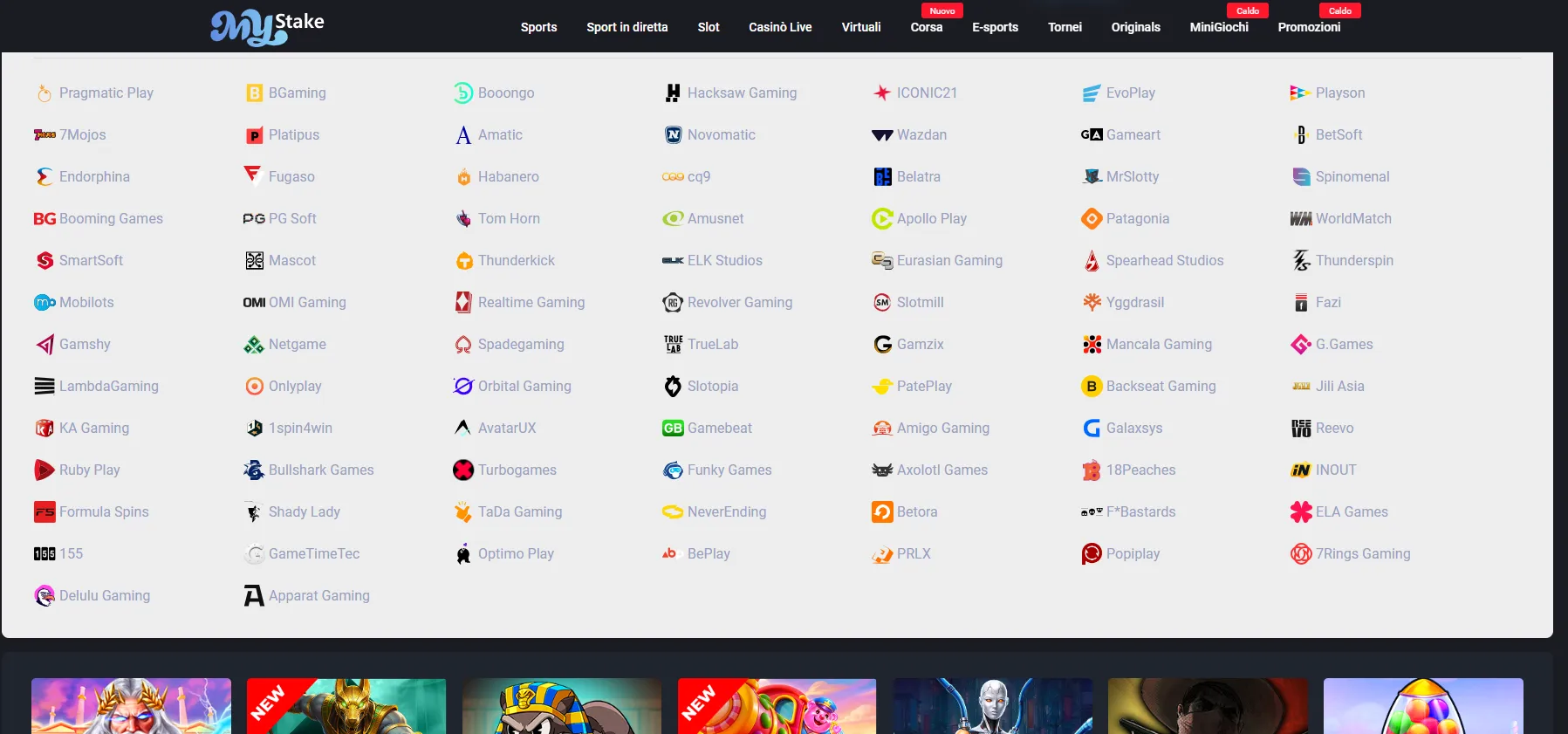Click the Mancala Gaming icon
The height and width of the screenshot is (734, 1568).
pyautogui.click(x=1092, y=344)
